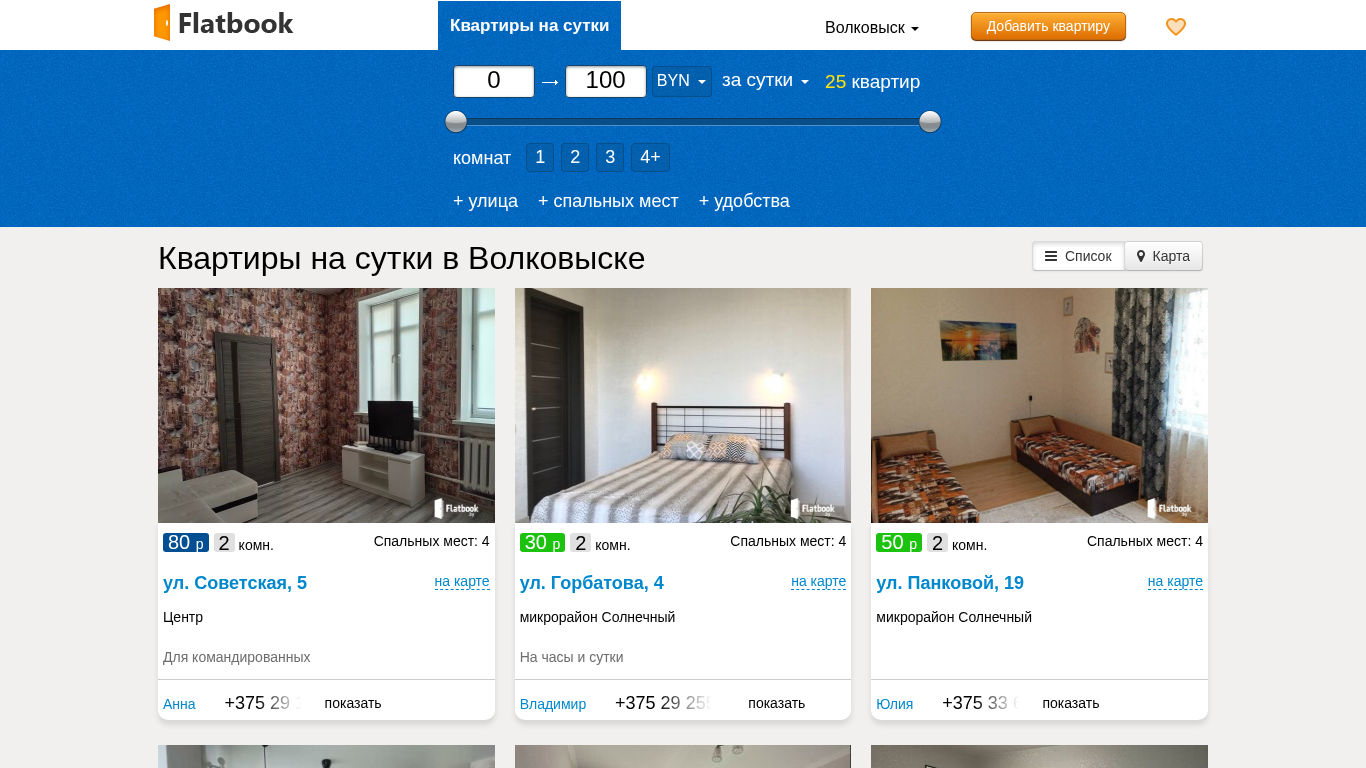Click the Квартиры на сутки в Волковыске heading
Screen dimensions: 1366x768
[x=402, y=258]
